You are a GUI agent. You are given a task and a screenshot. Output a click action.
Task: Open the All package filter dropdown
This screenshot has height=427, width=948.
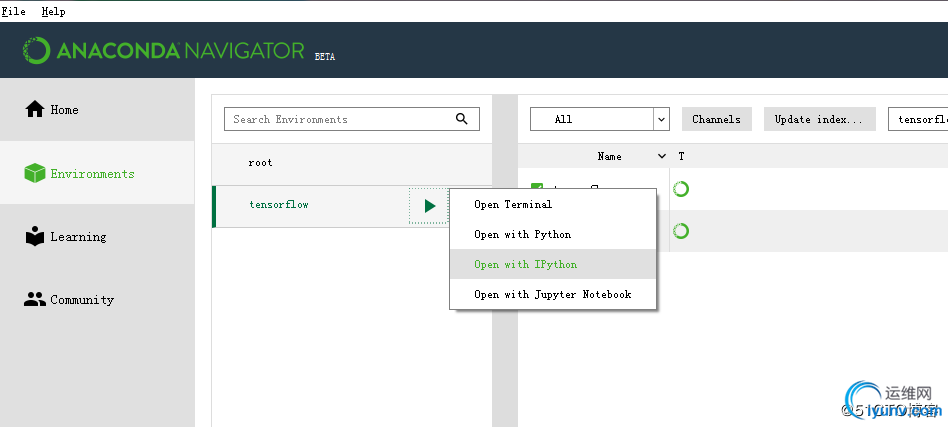600,119
